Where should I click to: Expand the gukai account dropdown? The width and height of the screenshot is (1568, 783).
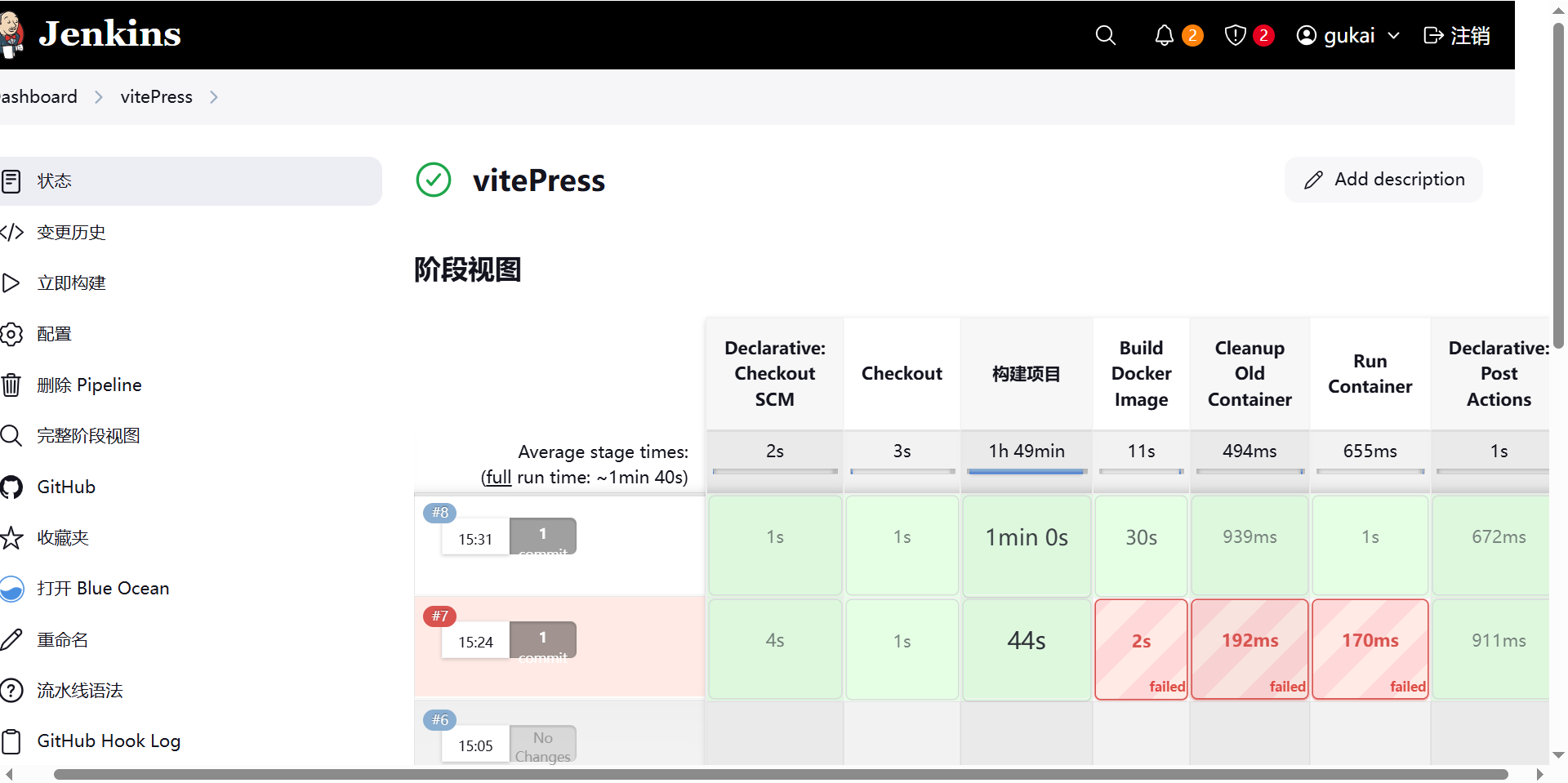(x=1347, y=35)
